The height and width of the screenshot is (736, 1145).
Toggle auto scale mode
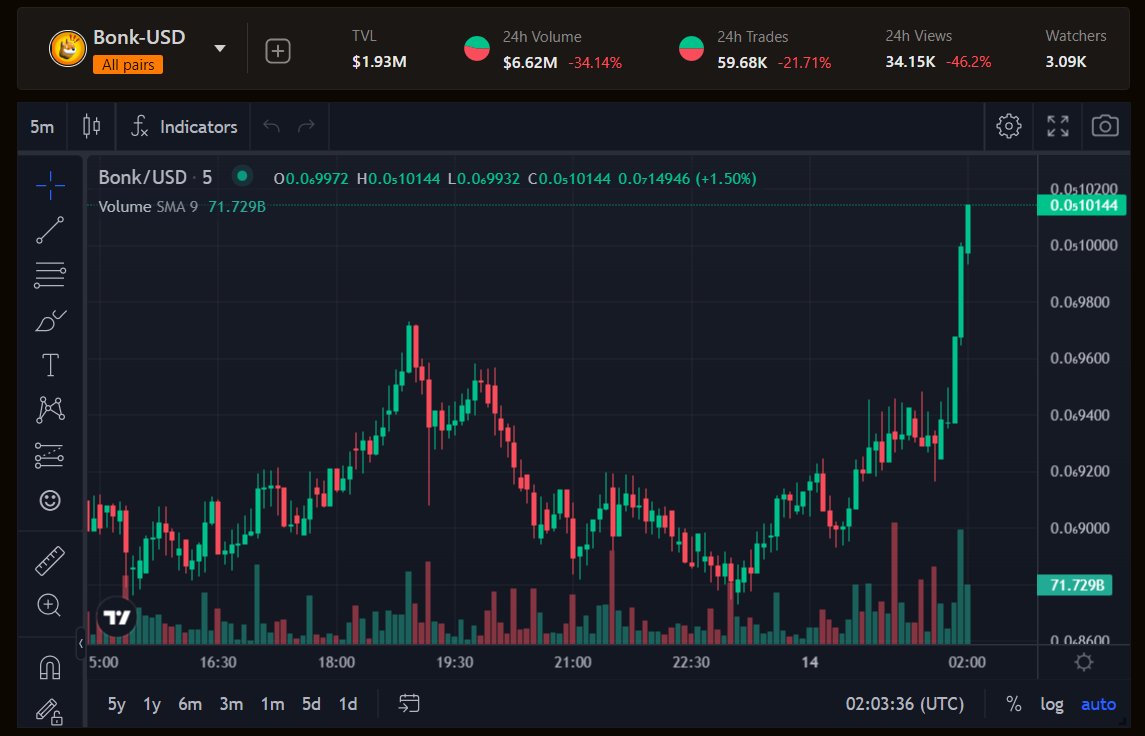click(1098, 704)
